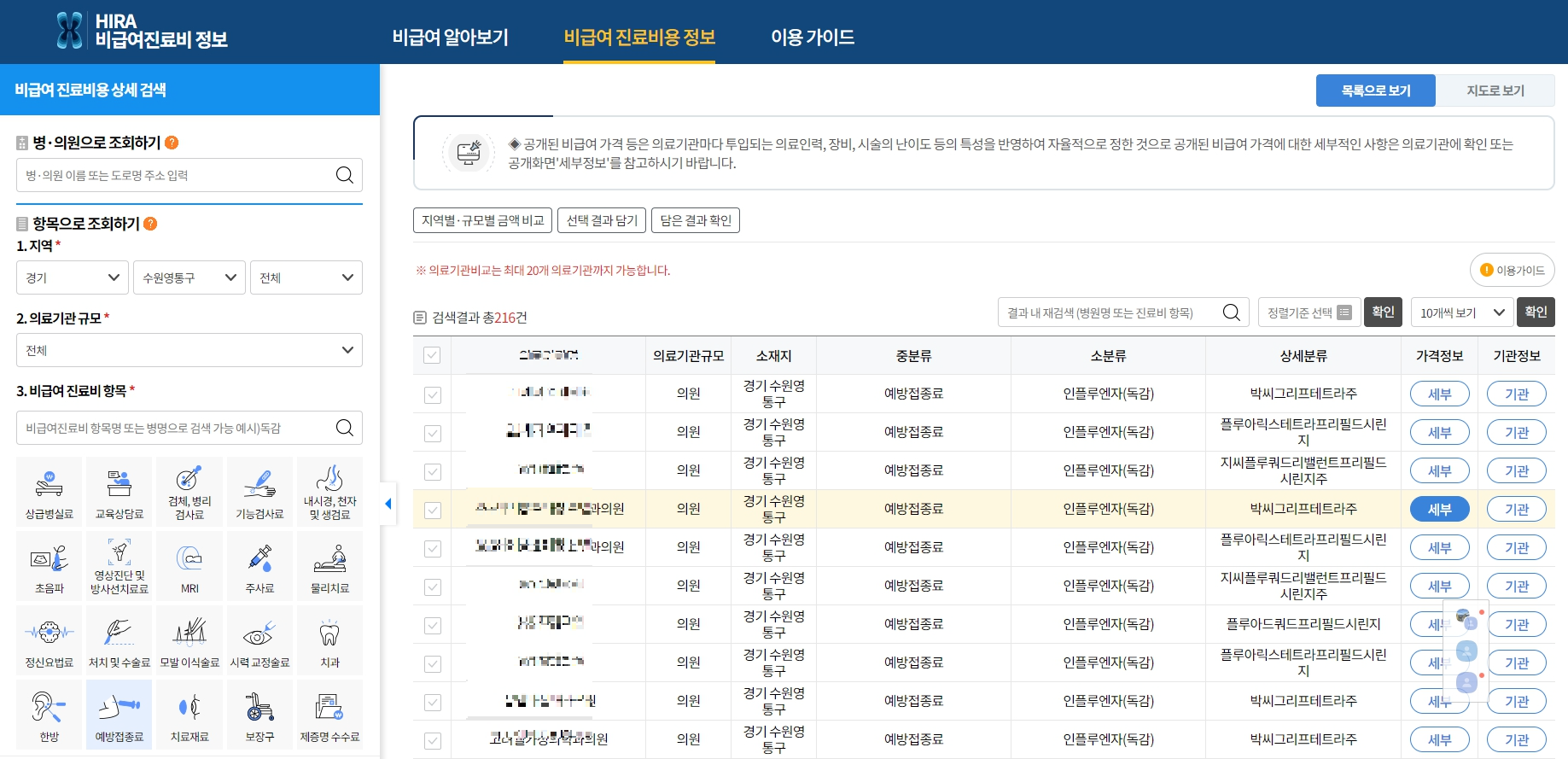Open the 주사료 category icon

[259, 565]
